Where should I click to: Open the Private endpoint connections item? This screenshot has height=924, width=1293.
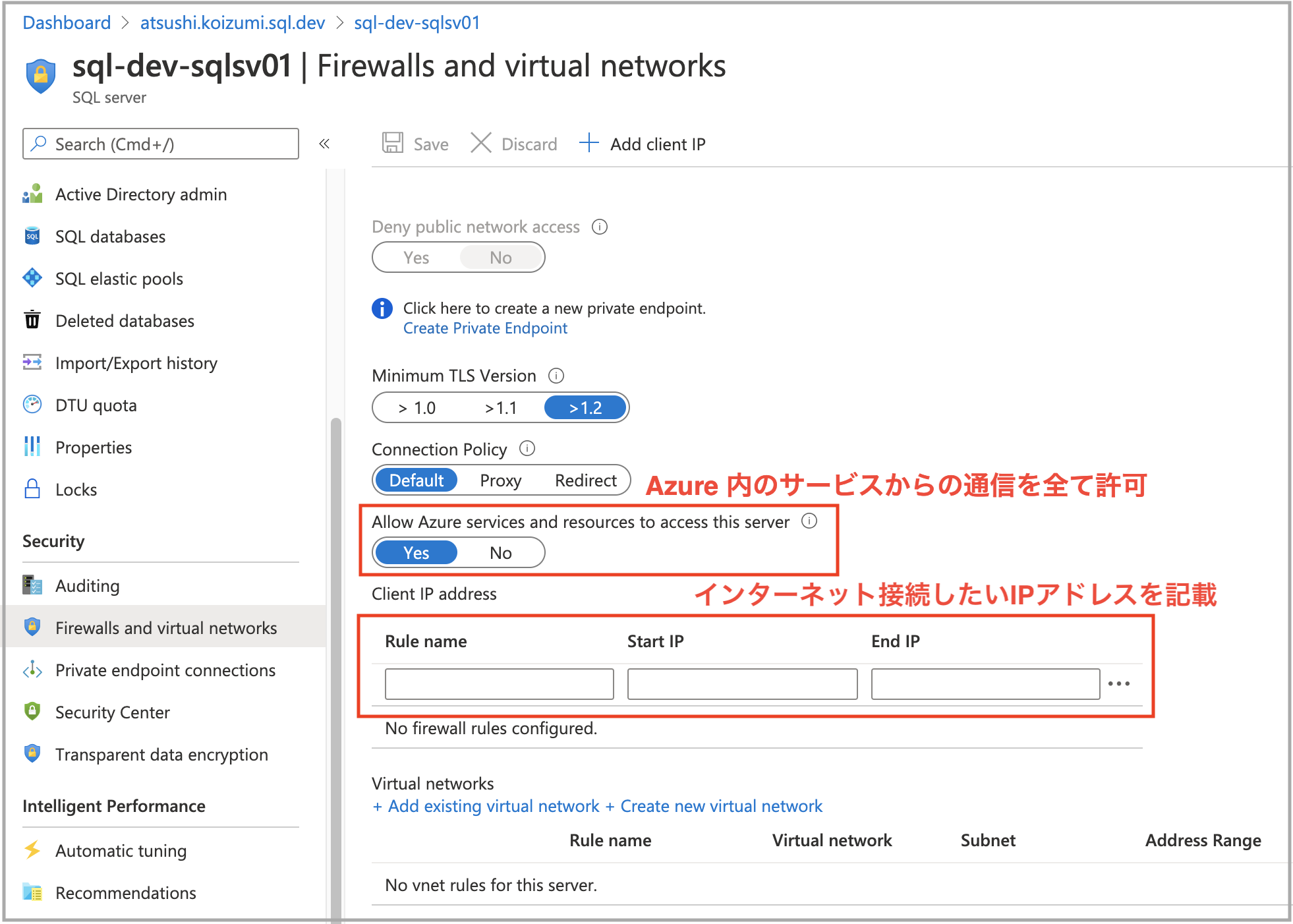tap(165, 670)
